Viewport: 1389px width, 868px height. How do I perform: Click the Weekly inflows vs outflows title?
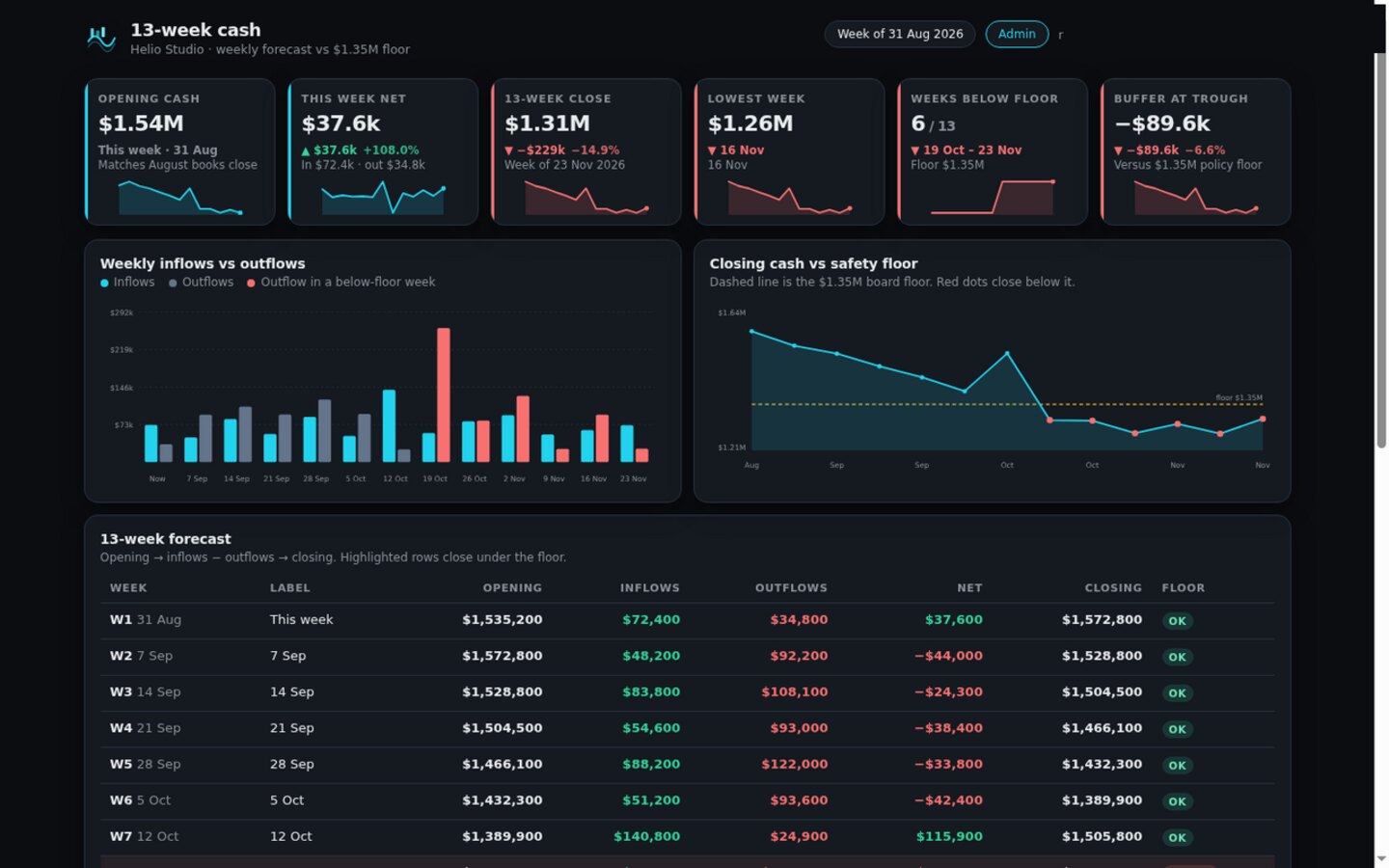click(203, 263)
